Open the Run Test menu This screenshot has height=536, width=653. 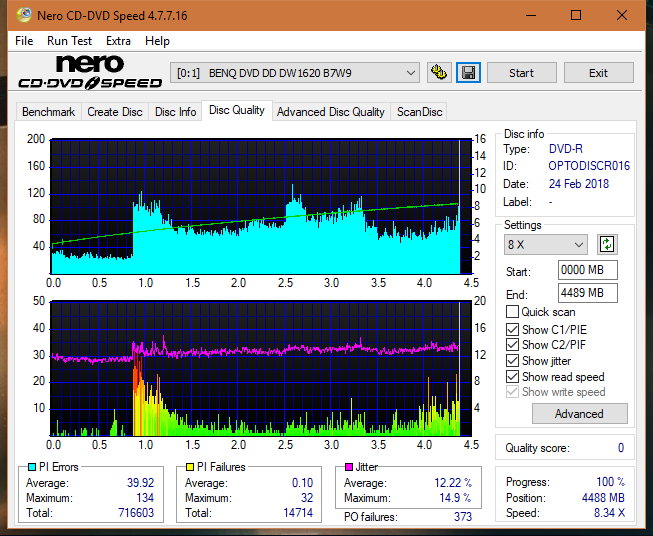click(69, 41)
